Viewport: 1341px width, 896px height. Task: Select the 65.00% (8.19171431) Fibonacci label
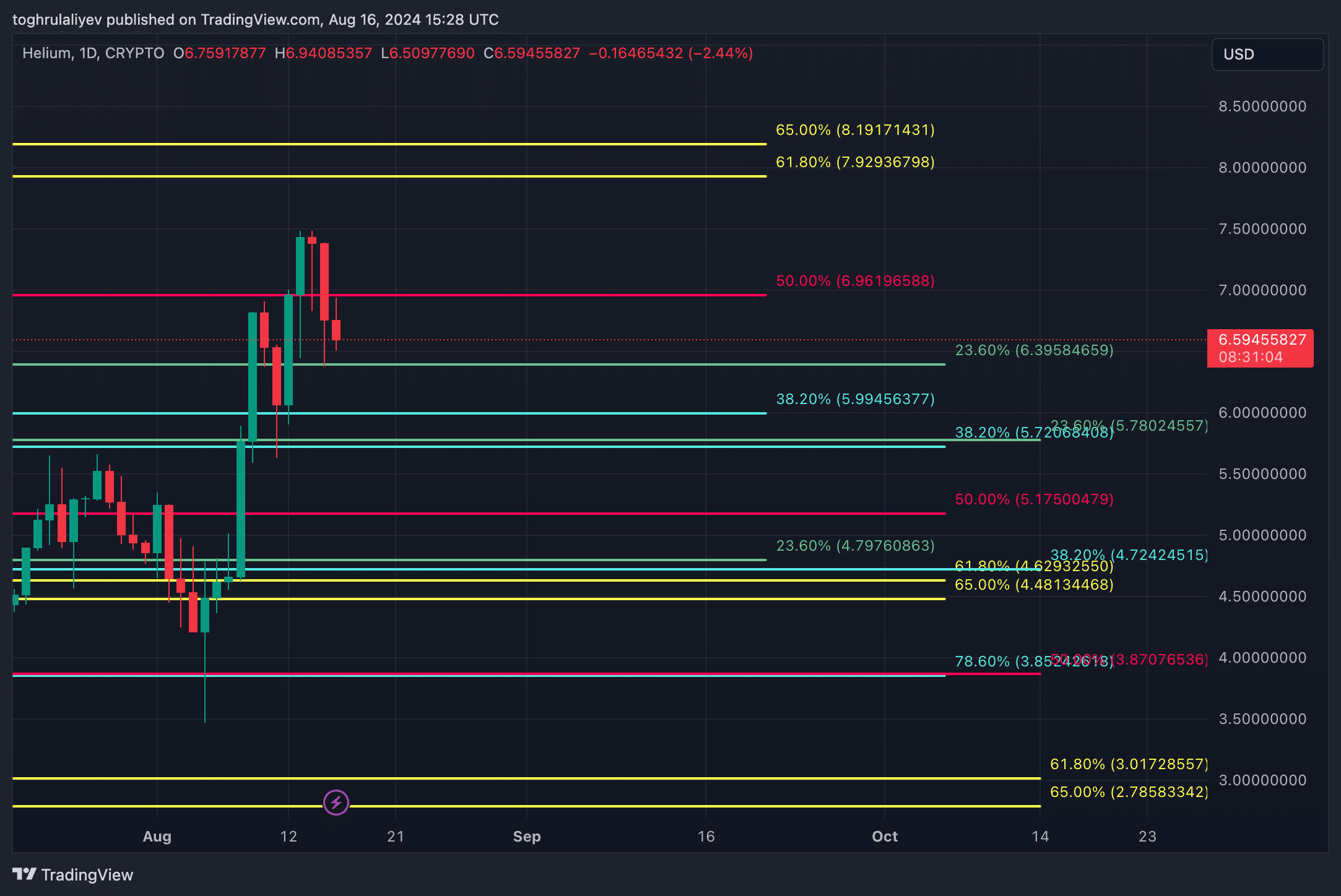[x=855, y=130]
